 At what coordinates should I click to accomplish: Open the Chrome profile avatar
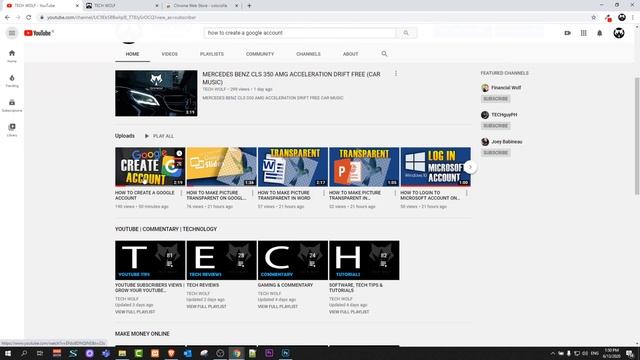click(x=622, y=17)
